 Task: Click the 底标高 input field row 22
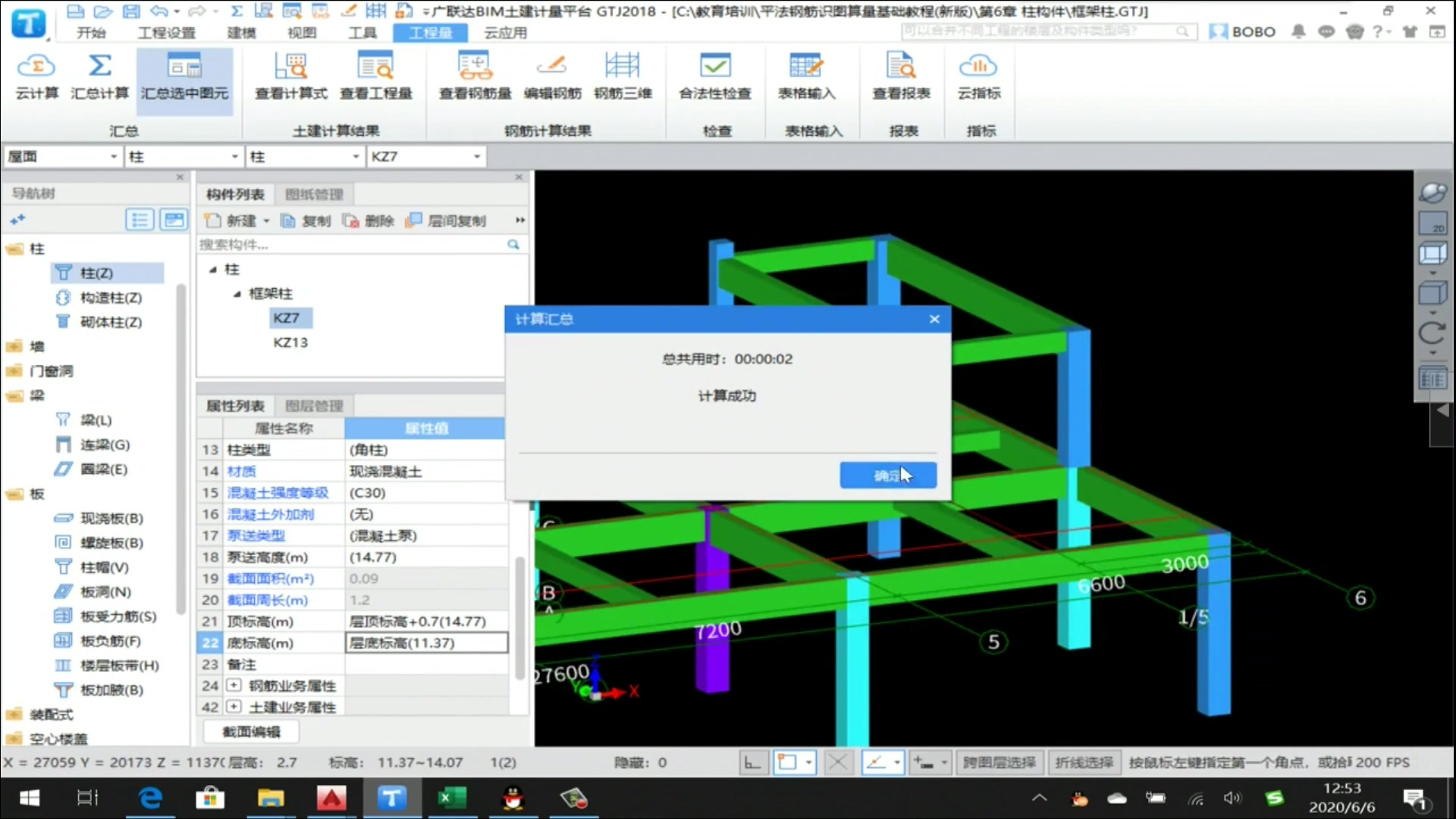coord(425,643)
